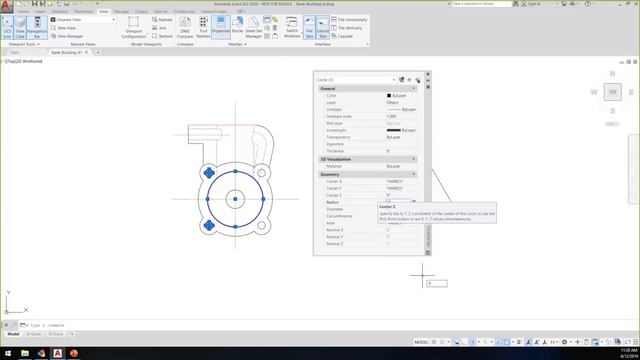The image size is (640, 360).
Task: Click the Material ByLayer value
Action: pos(393,167)
